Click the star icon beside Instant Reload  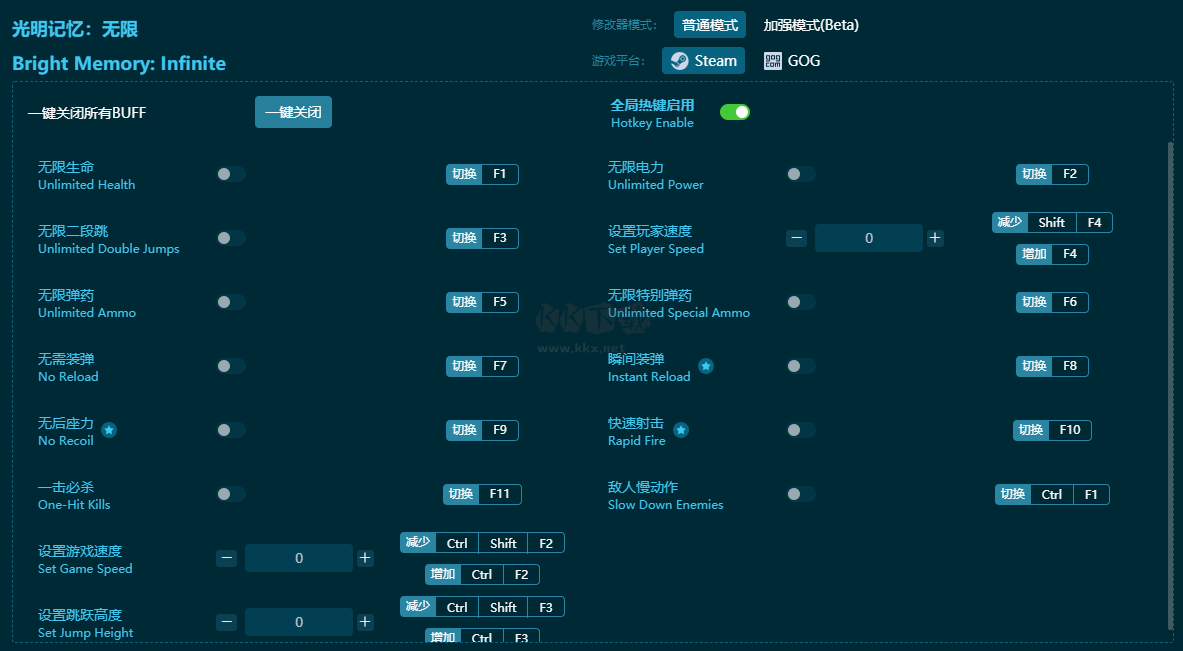pyautogui.click(x=705, y=366)
